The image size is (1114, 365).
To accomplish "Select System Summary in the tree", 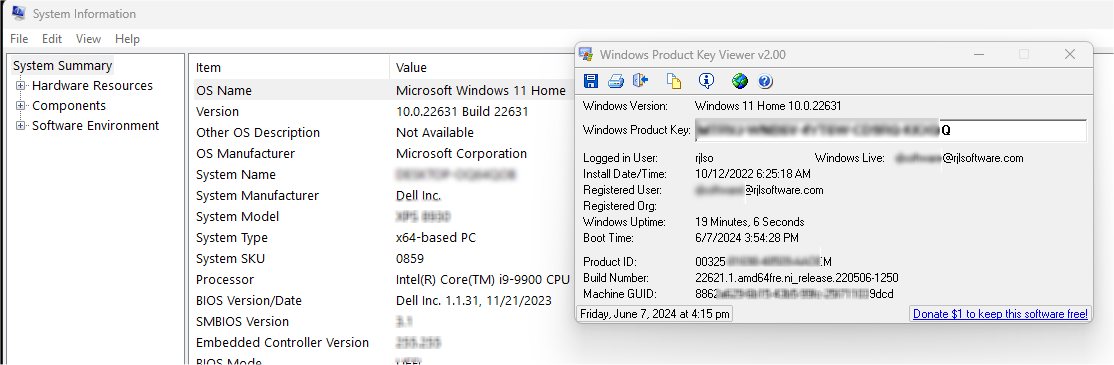I will coord(63,65).
